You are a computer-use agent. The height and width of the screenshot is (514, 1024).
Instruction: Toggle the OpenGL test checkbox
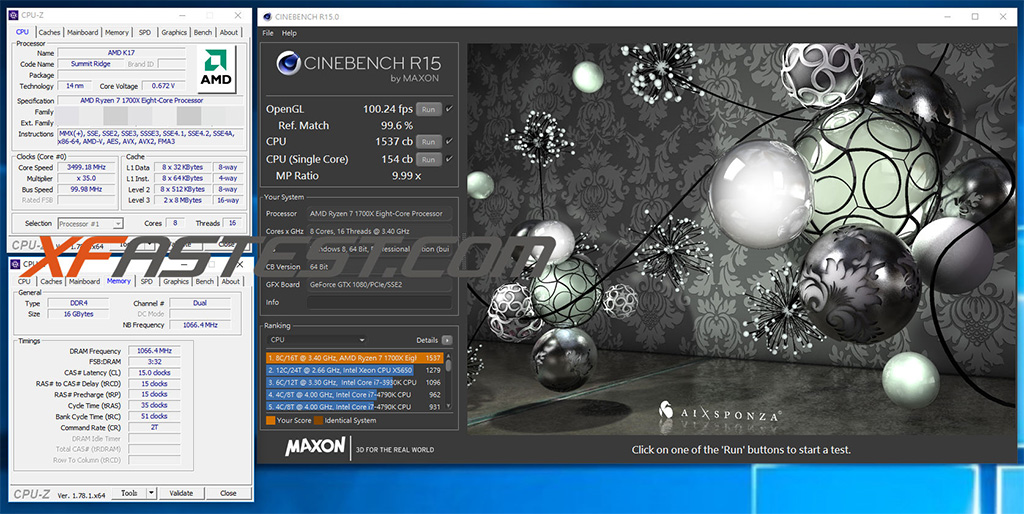pyautogui.click(x=449, y=109)
